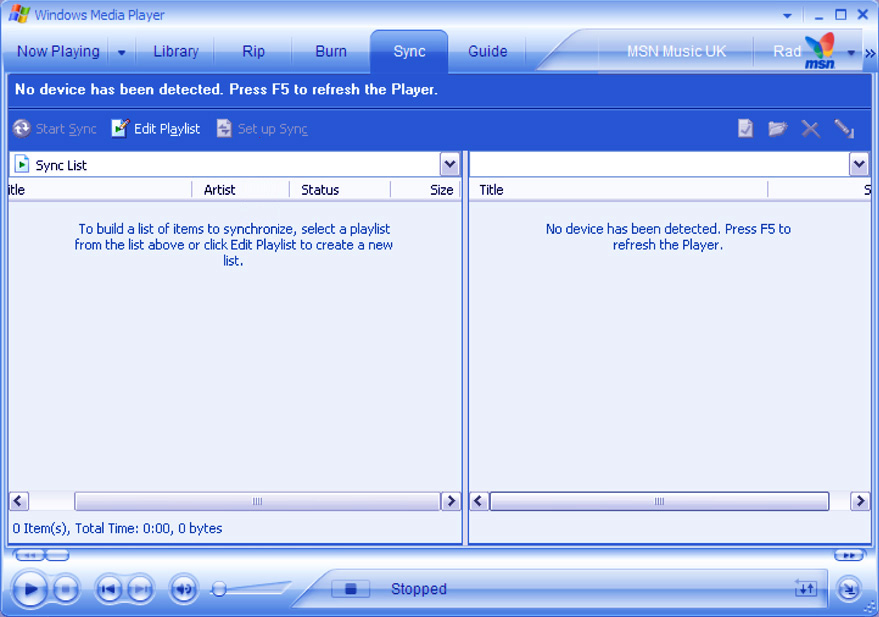Click the truncated Title column header in sync list
Screen dimensions: 879x617
pyautogui.click(x=100, y=190)
